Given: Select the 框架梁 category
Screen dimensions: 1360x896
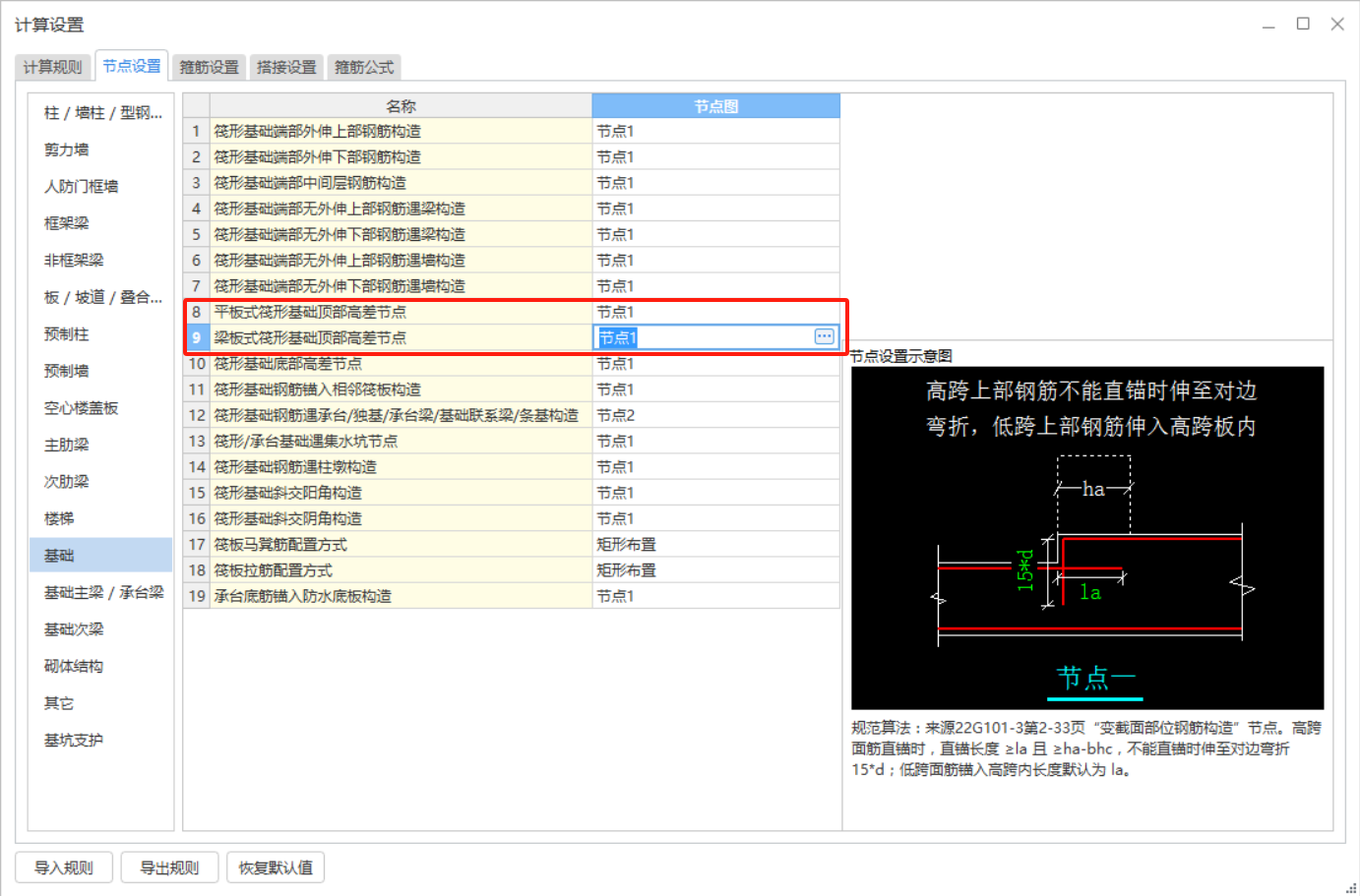Looking at the screenshot, I should [101, 223].
